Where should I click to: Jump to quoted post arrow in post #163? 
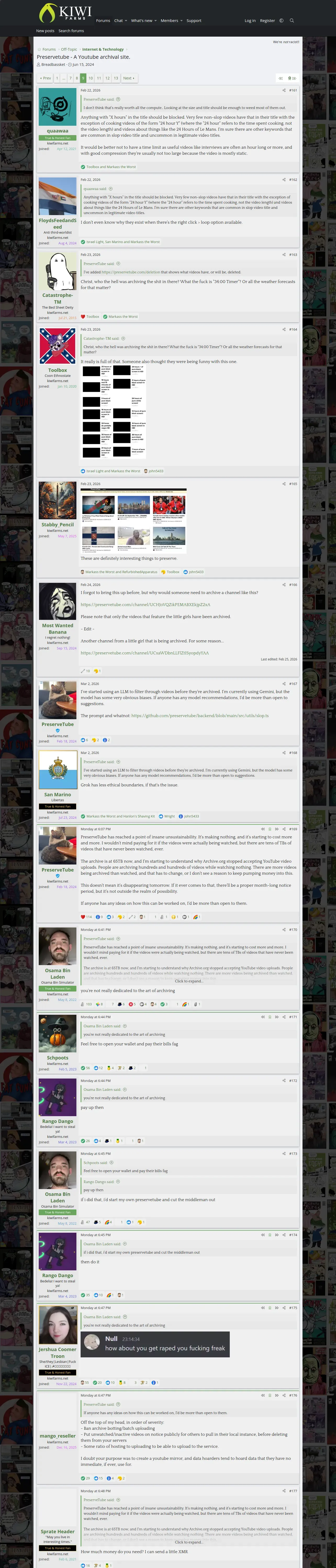tap(118, 264)
